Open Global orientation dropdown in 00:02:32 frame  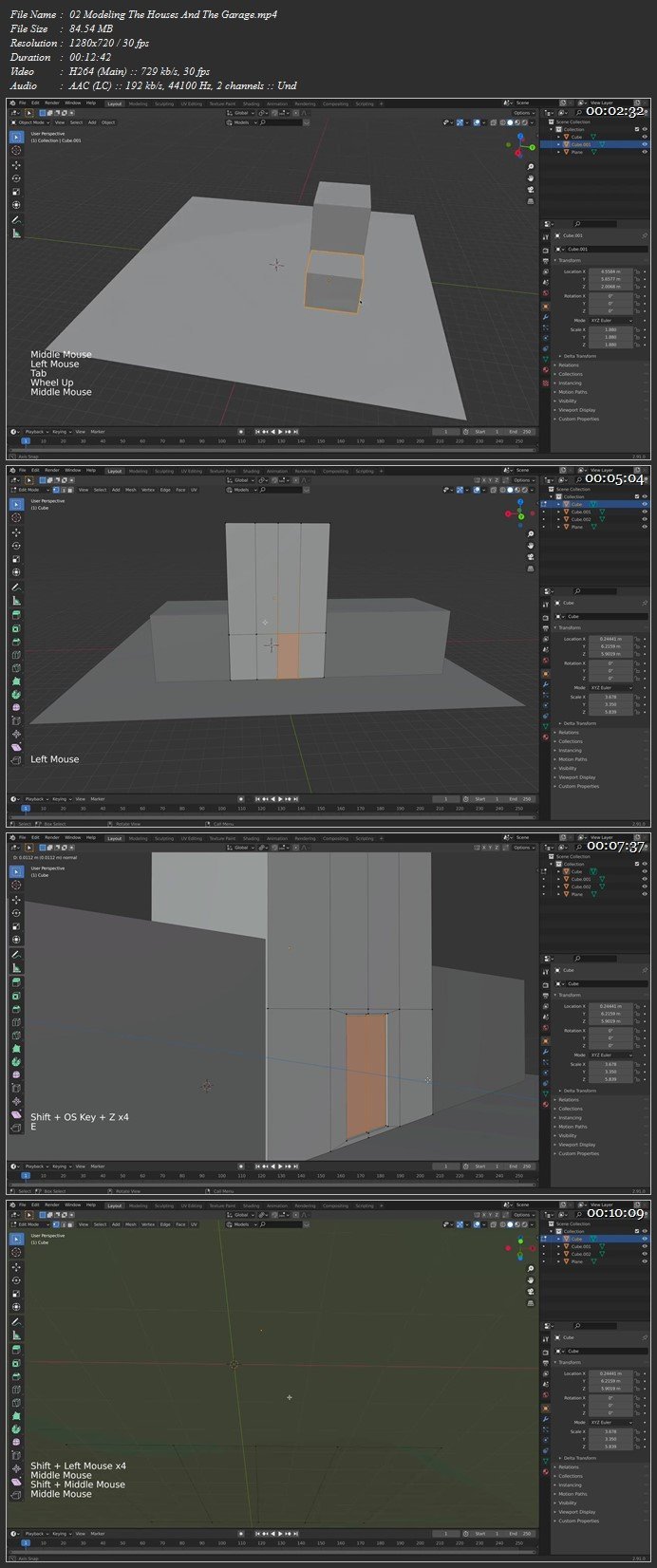pyautogui.click(x=242, y=113)
